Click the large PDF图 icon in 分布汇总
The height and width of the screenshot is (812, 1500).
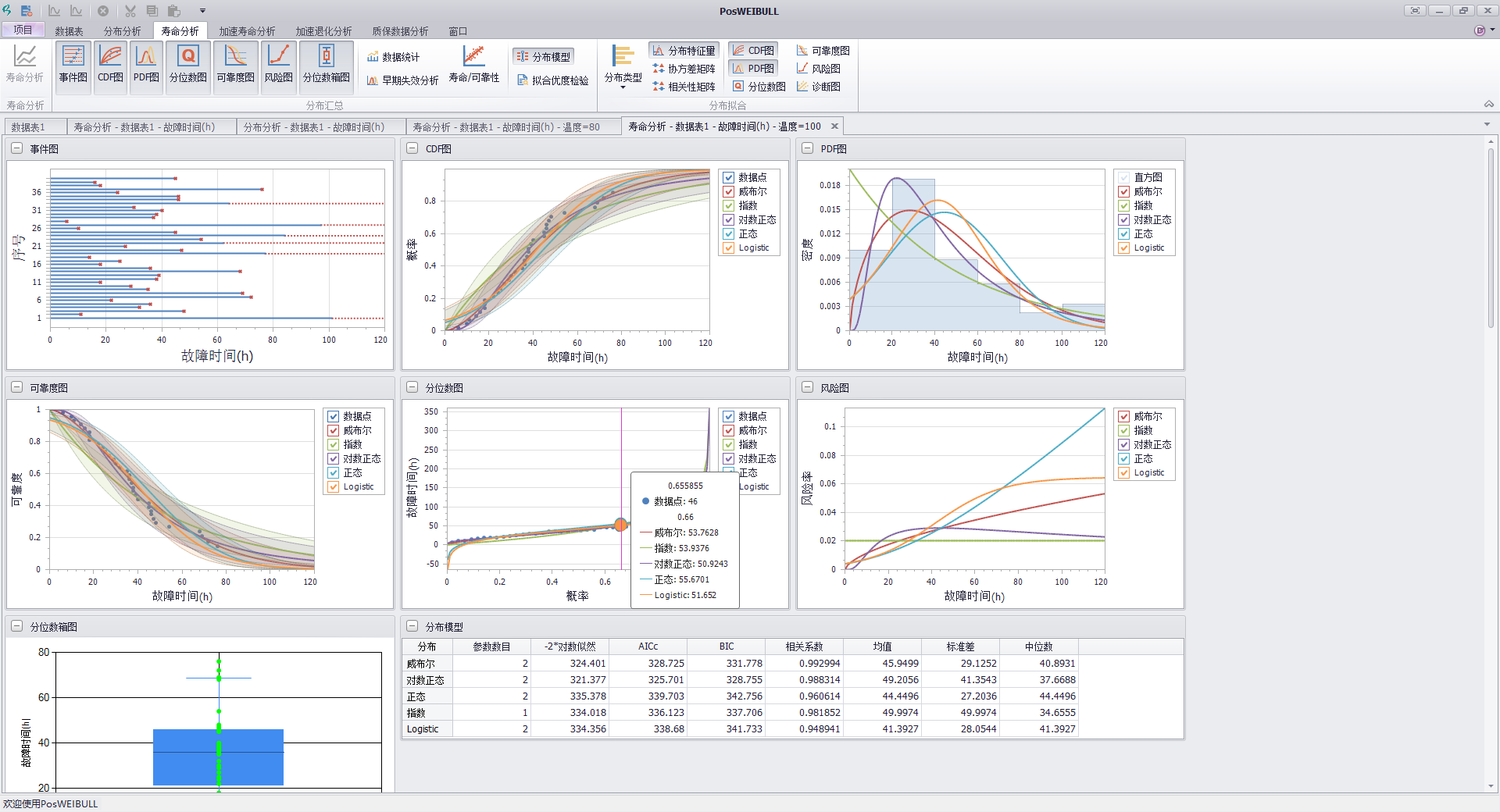click(x=146, y=66)
